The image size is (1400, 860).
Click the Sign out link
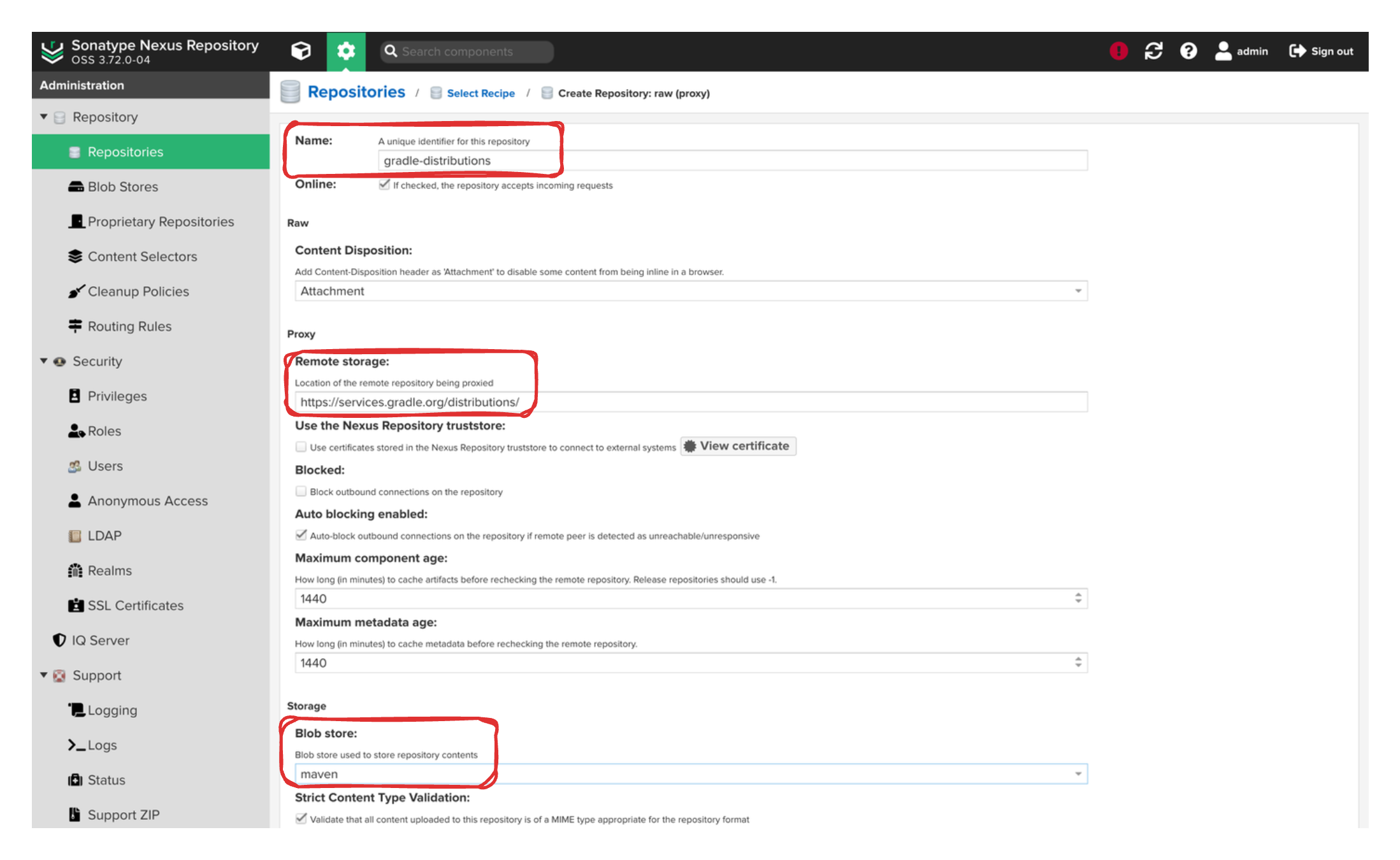[1321, 51]
